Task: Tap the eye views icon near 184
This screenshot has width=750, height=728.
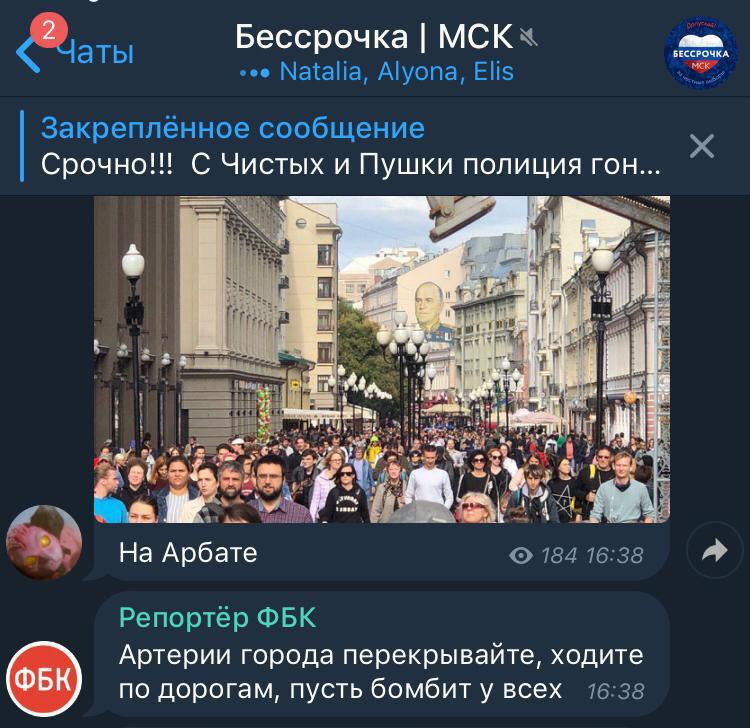Action: (x=521, y=556)
